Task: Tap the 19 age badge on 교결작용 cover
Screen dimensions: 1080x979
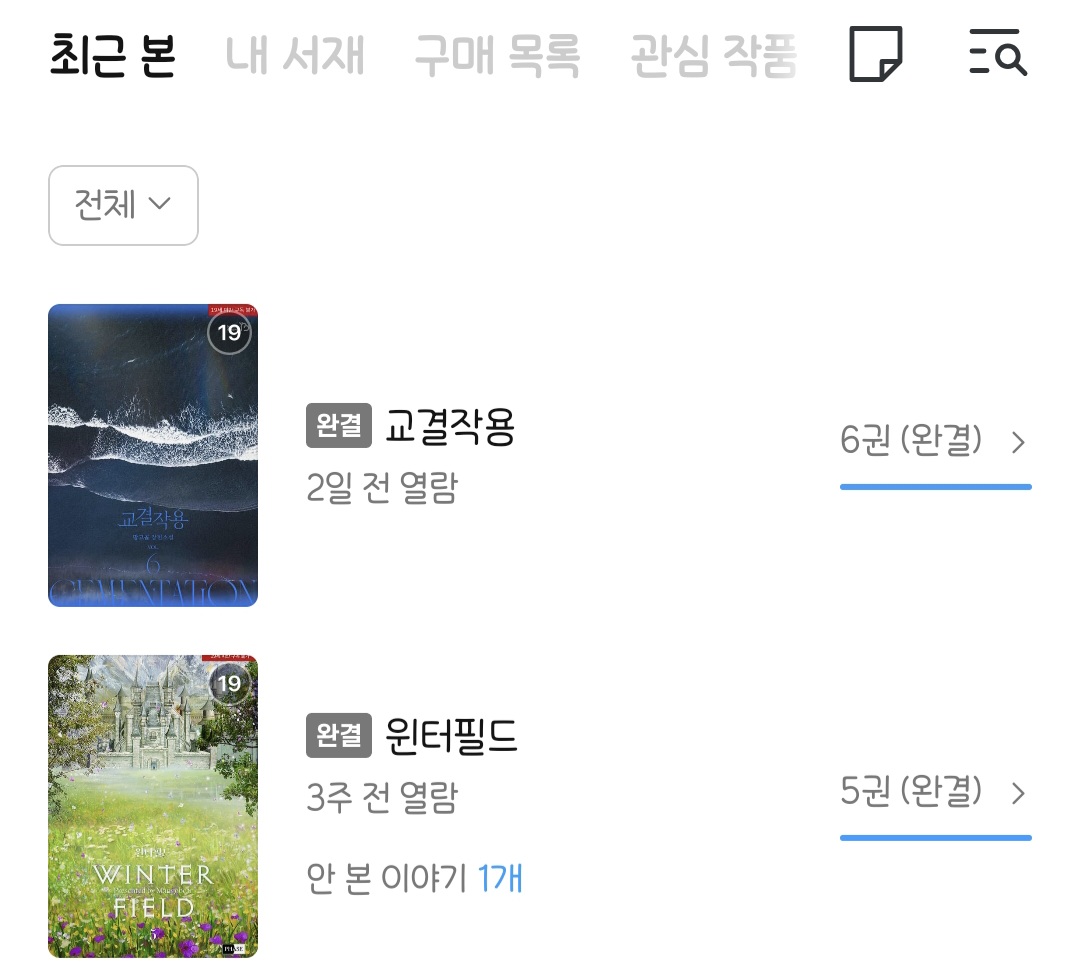Action: 229,333
